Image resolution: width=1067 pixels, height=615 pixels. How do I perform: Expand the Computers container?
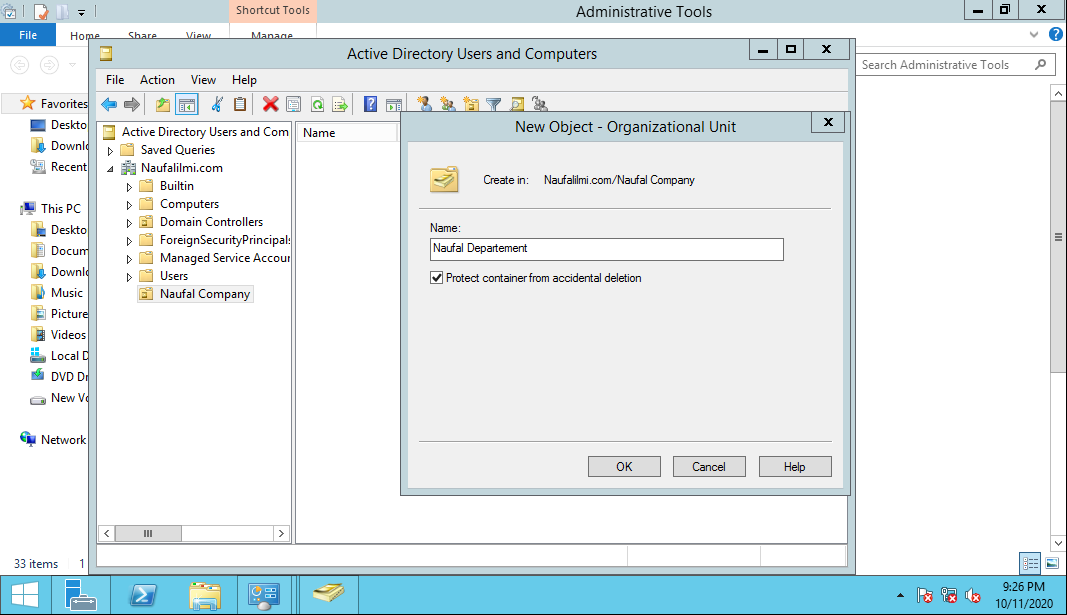click(x=129, y=205)
